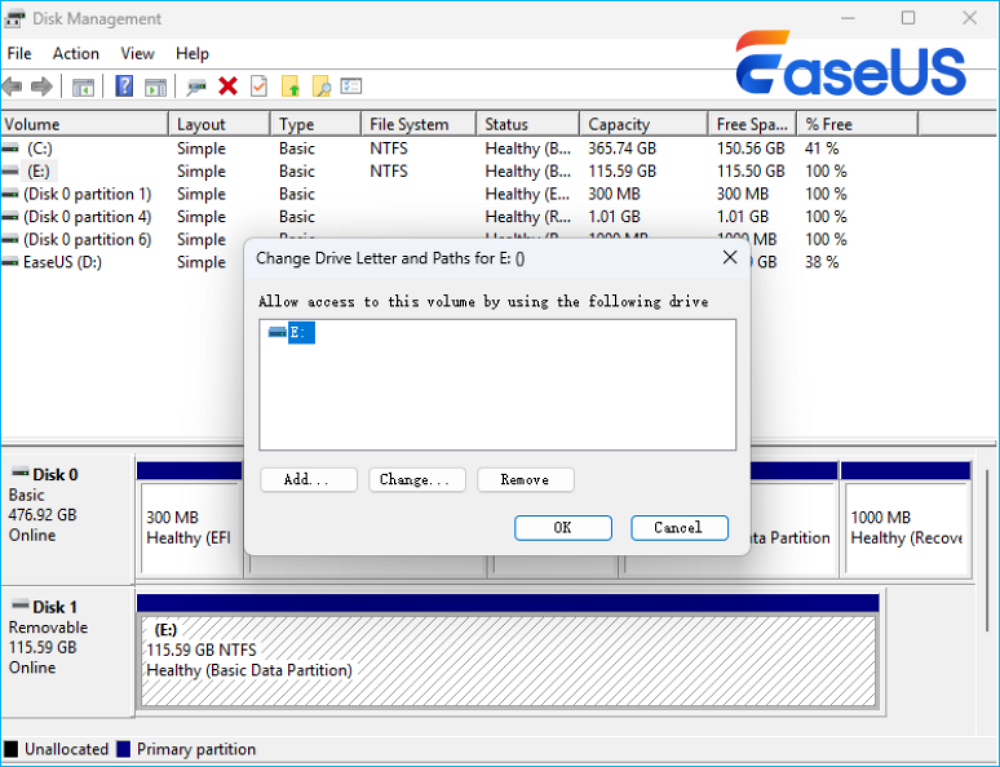Click the forward arrow toolbar icon
This screenshot has height=767, width=1000.
41,86
